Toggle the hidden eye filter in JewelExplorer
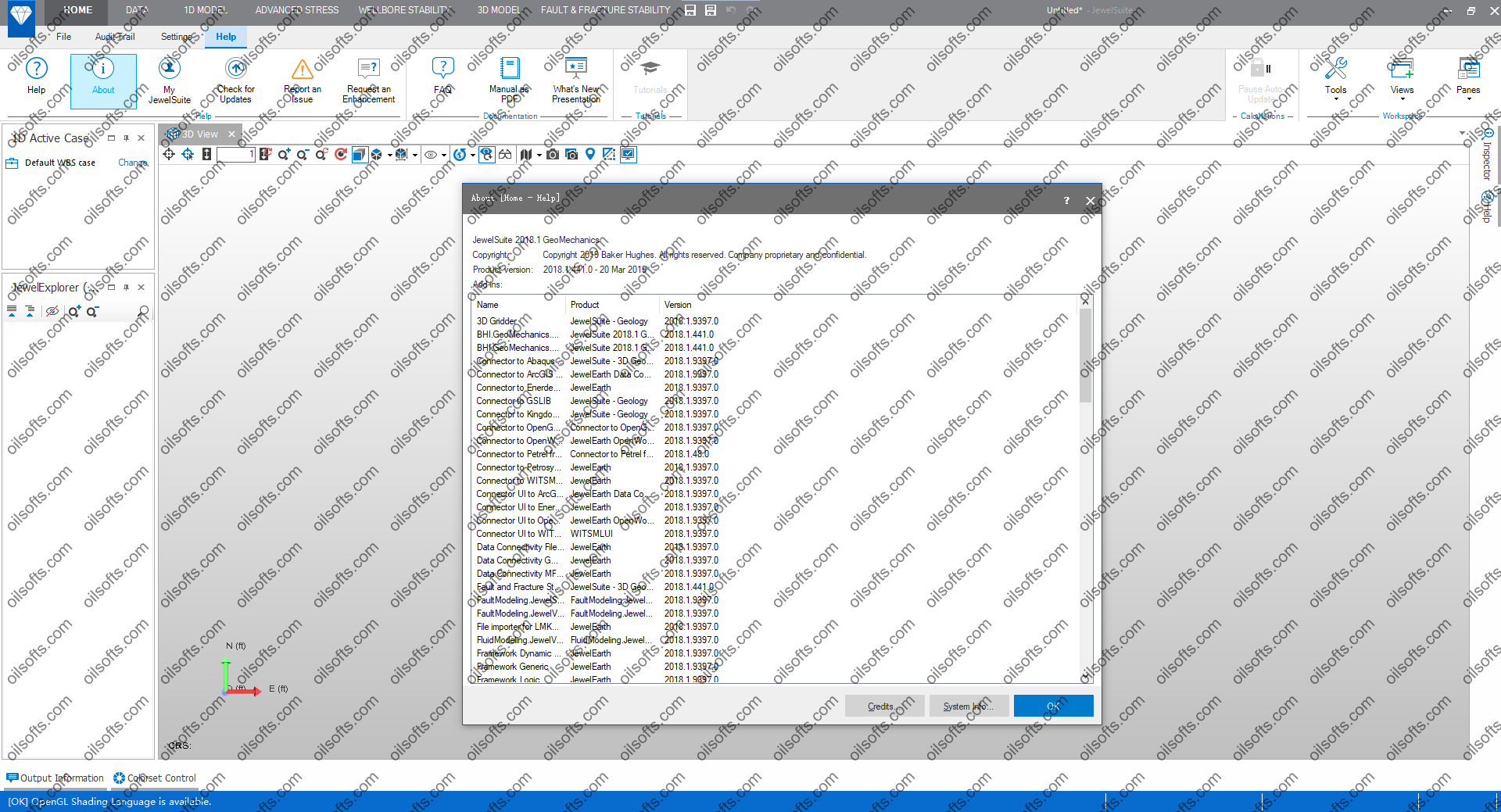 (x=52, y=312)
